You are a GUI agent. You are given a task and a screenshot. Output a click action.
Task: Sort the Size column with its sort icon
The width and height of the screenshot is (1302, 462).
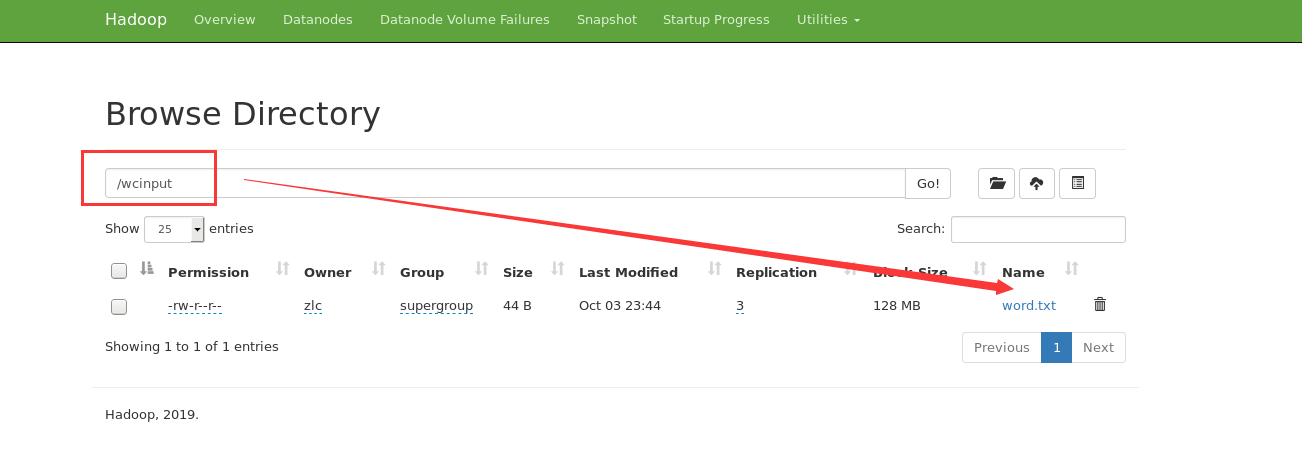tap(558, 269)
